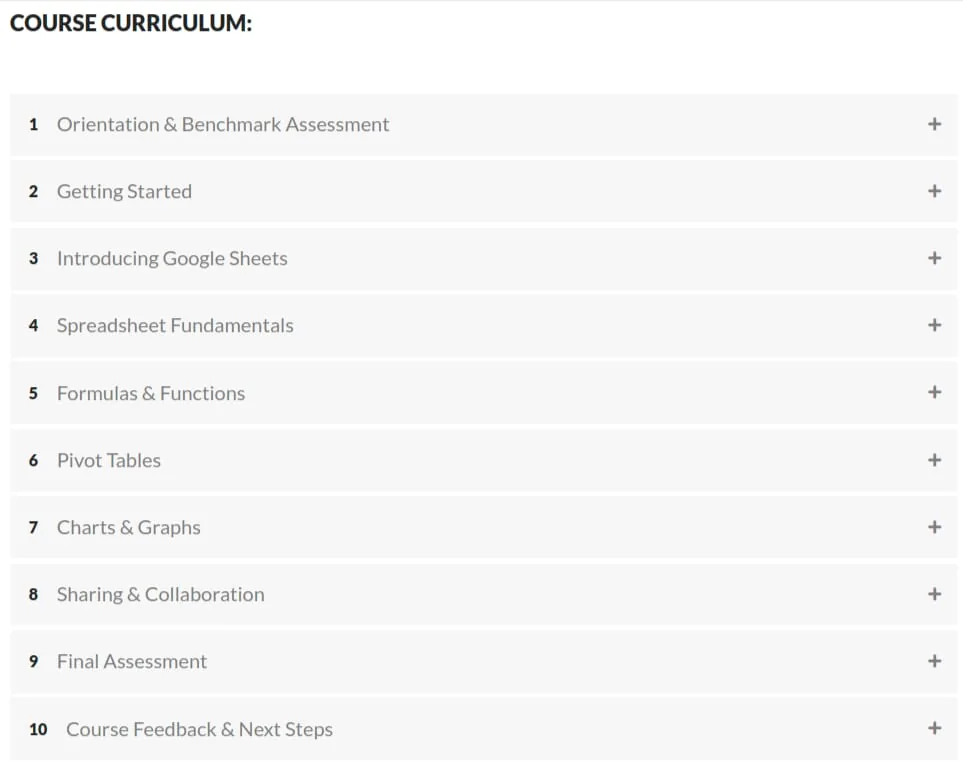Expand the Final Assessment title text
The height and width of the screenshot is (762, 963).
[x=132, y=661]
